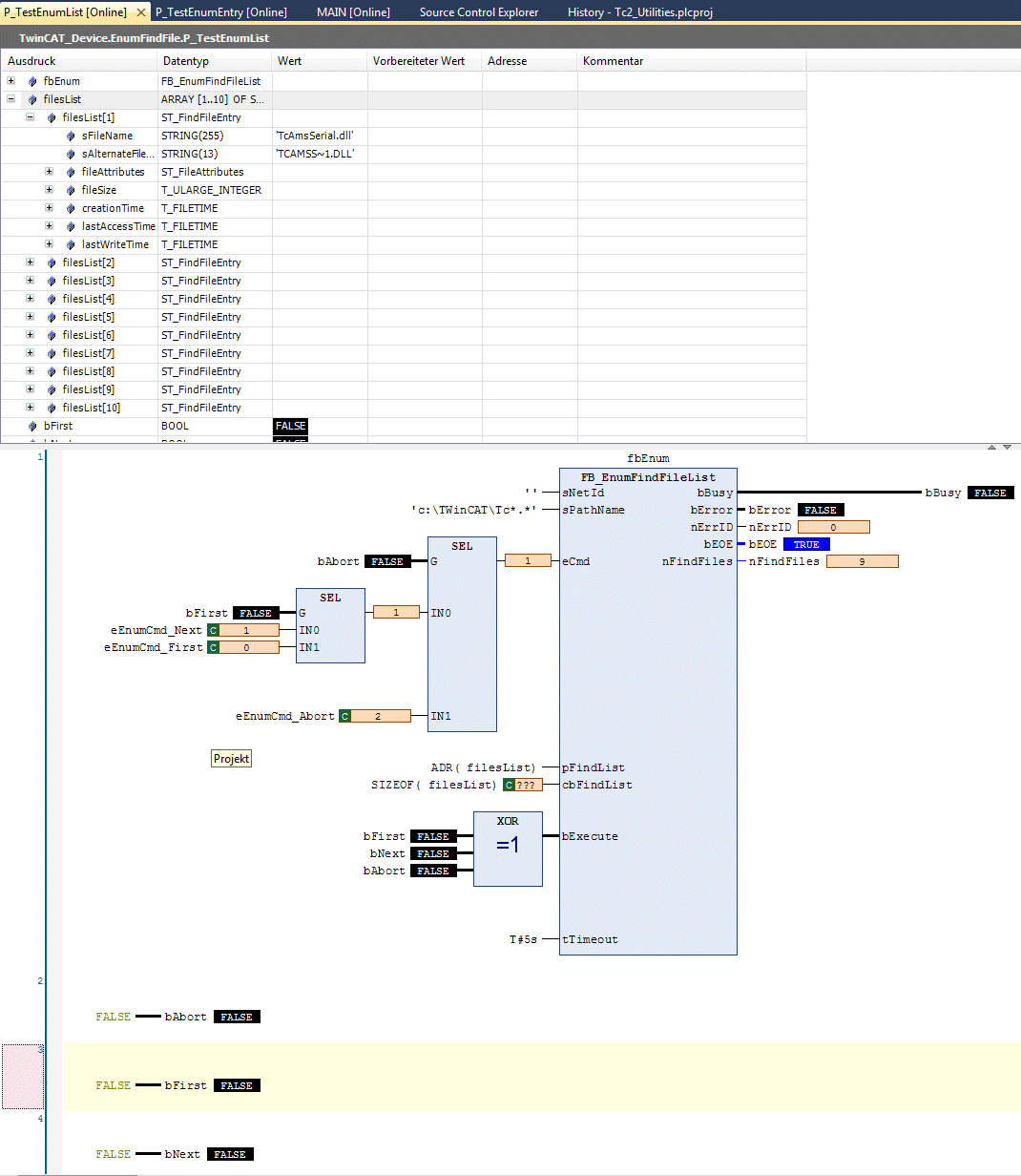Screen dimensions: 1021x1176
Task: Click the struct icon beside filesList[5]
Action: pyautogui.click(x=52, y=317)
